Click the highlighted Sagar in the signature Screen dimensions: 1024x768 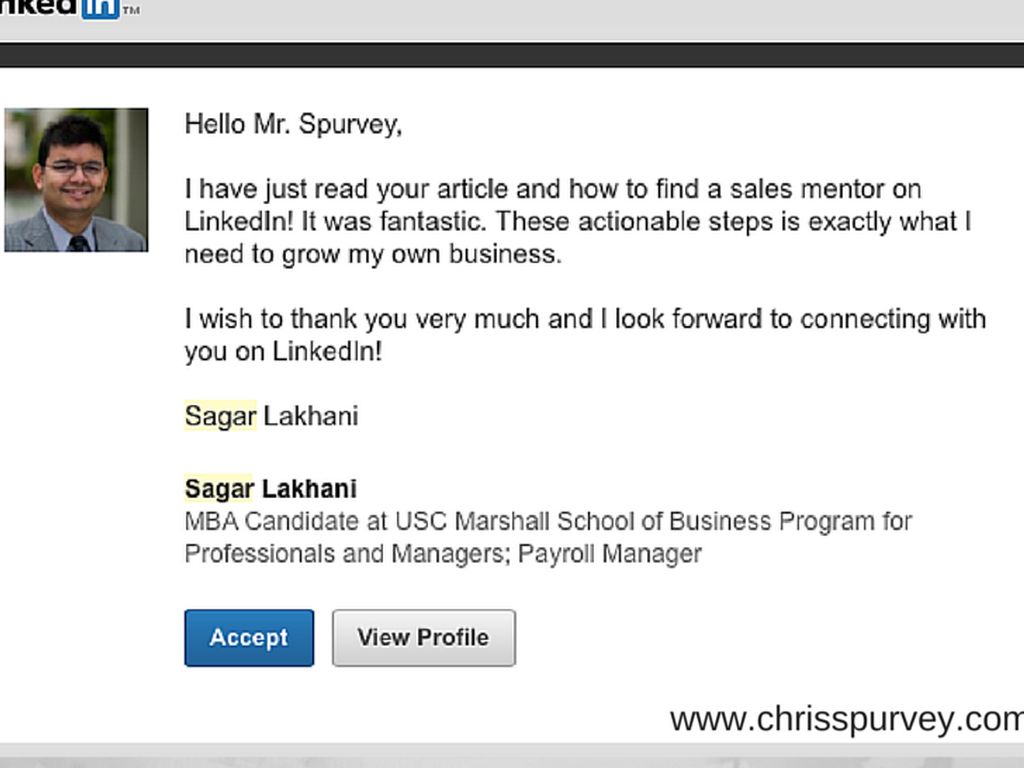coord(220,416)
